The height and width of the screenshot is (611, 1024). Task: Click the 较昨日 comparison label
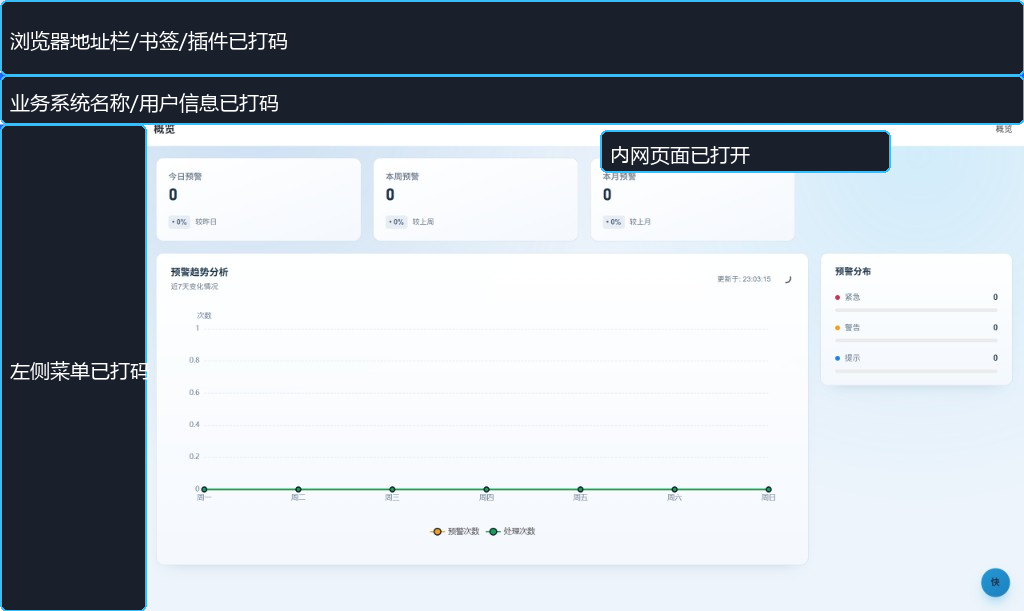[x=206, y=222]
